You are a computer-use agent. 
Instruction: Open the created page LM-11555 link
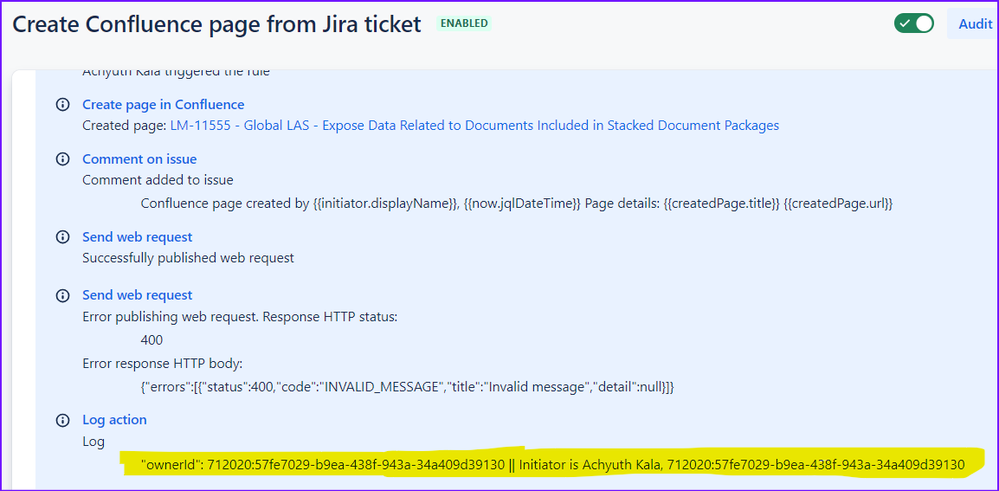click(x=475, y=125)
